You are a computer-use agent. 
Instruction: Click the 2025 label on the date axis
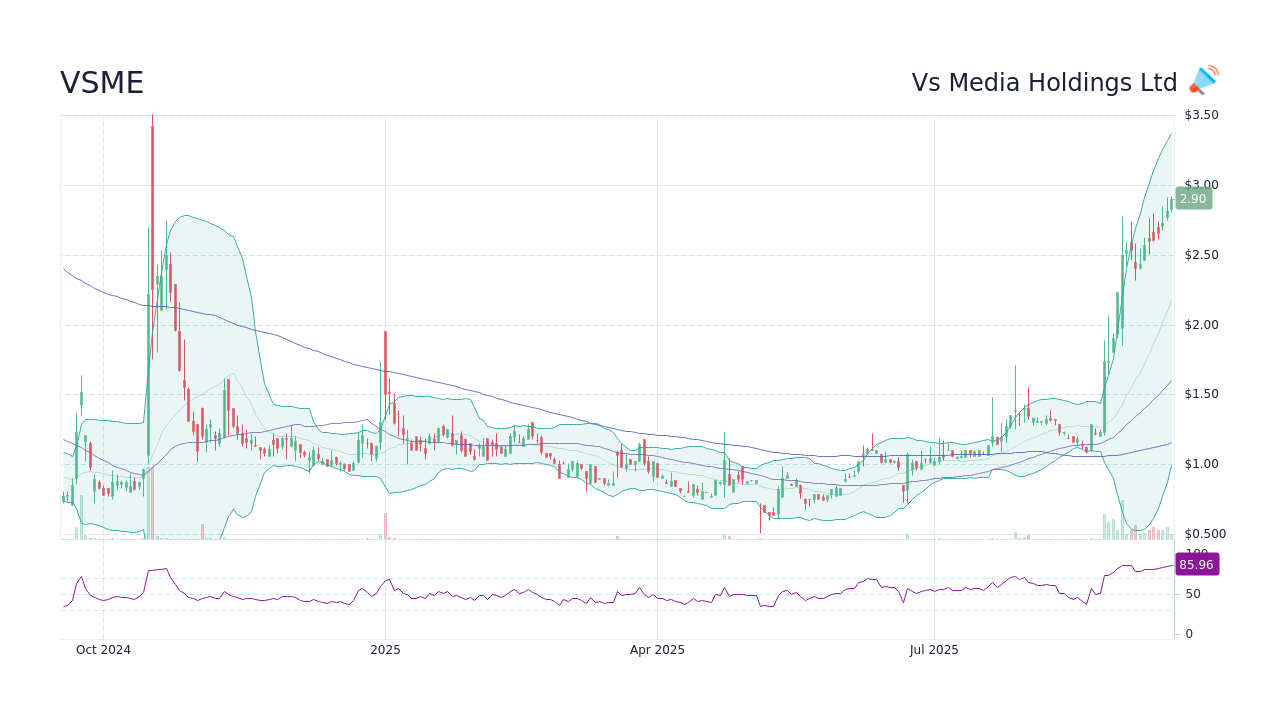pos(384,650)
